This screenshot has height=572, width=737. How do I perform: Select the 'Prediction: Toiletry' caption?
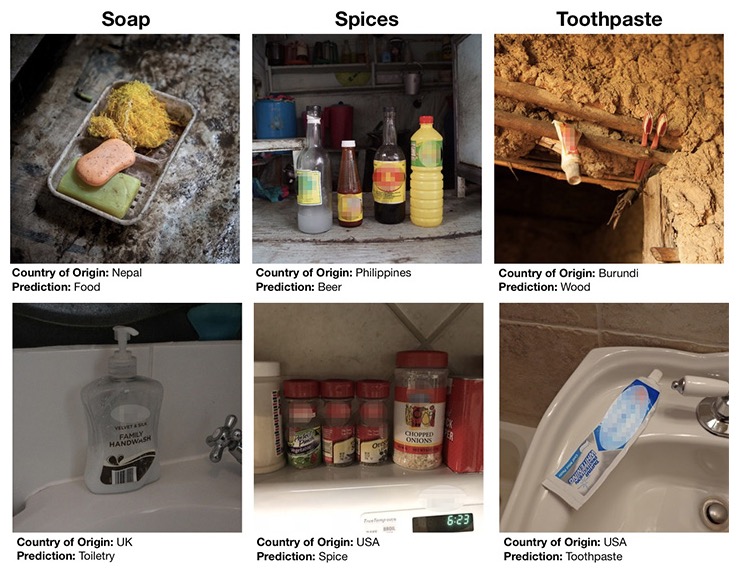(66, 556)
